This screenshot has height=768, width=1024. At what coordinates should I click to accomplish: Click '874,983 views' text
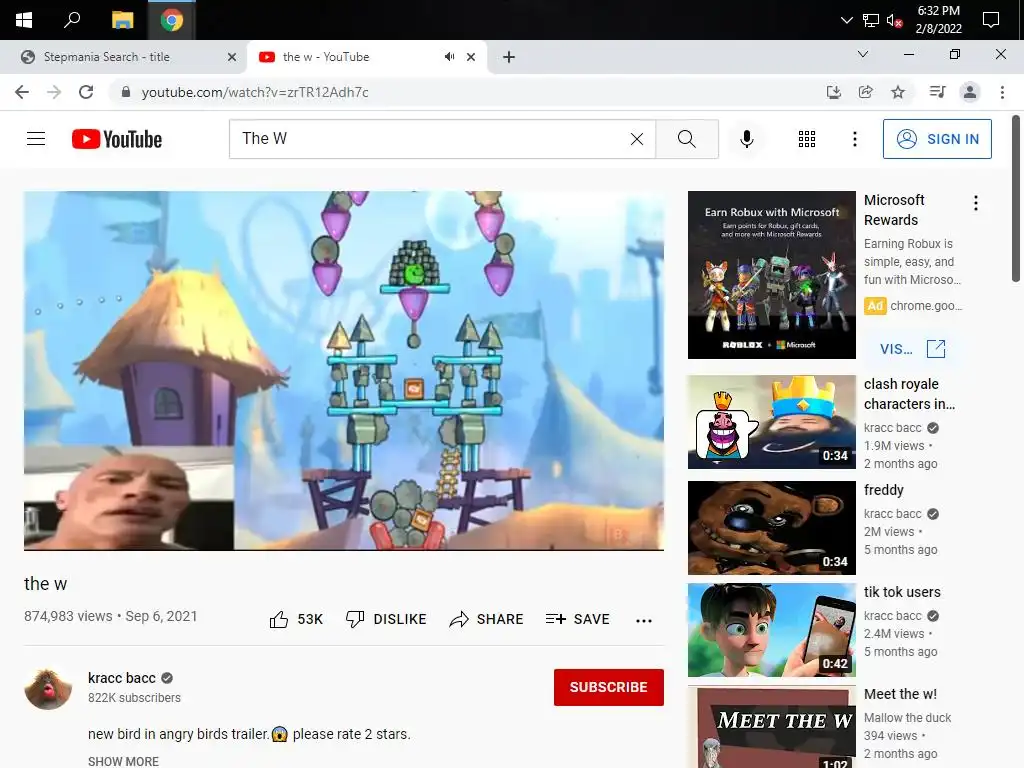pos(68,616)
